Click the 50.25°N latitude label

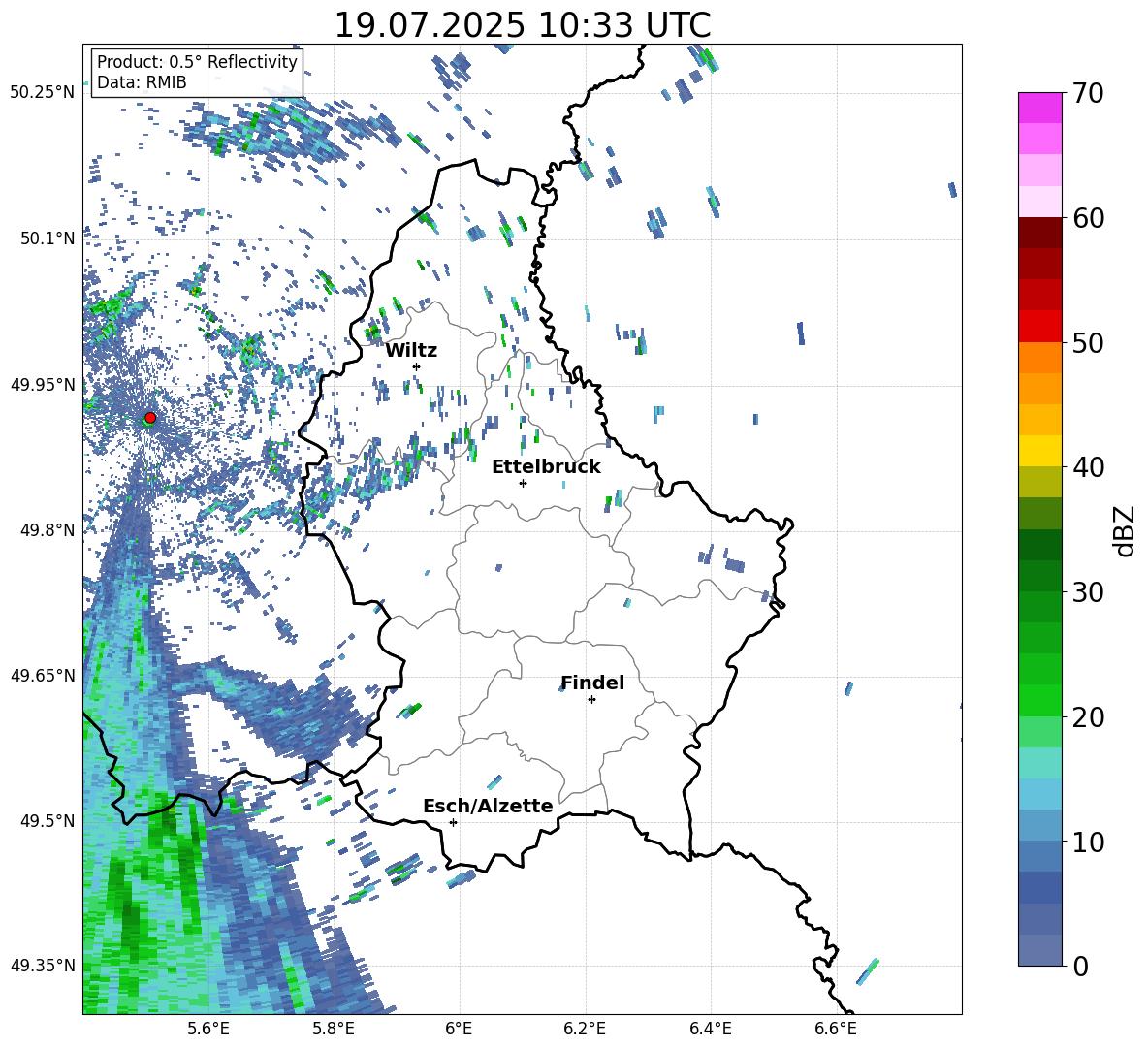tap(43, 92)
